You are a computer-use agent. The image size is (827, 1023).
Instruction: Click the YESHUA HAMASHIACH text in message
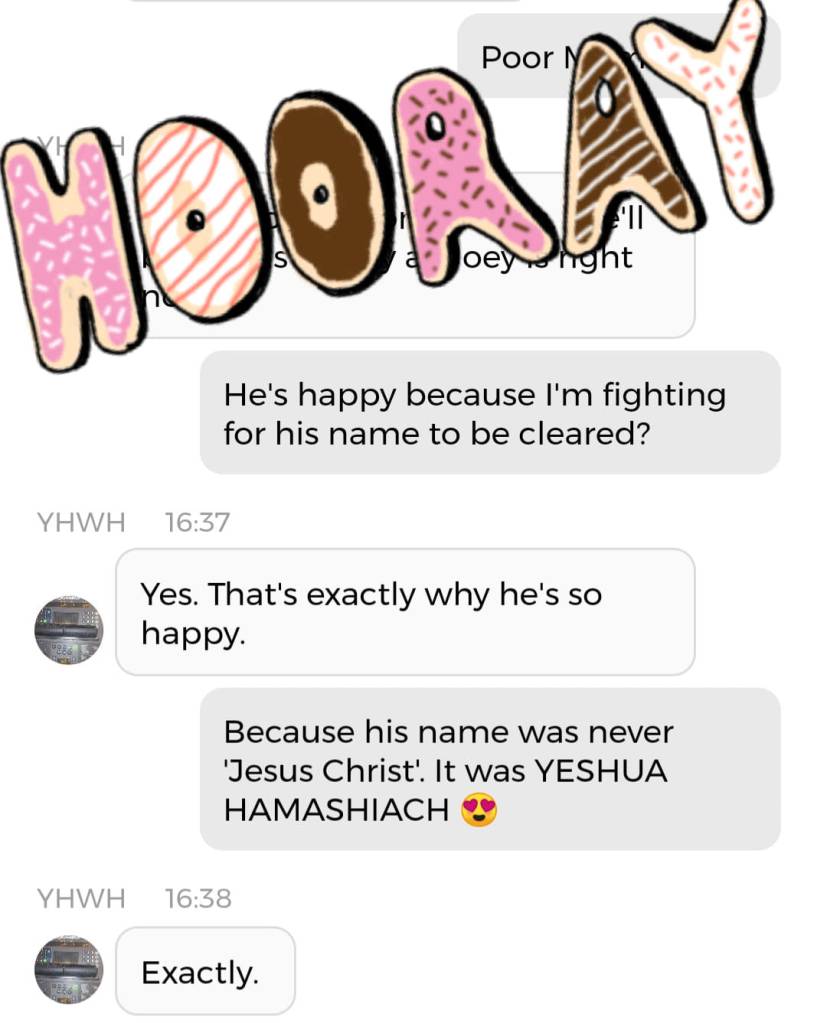(x=445, y=791)
